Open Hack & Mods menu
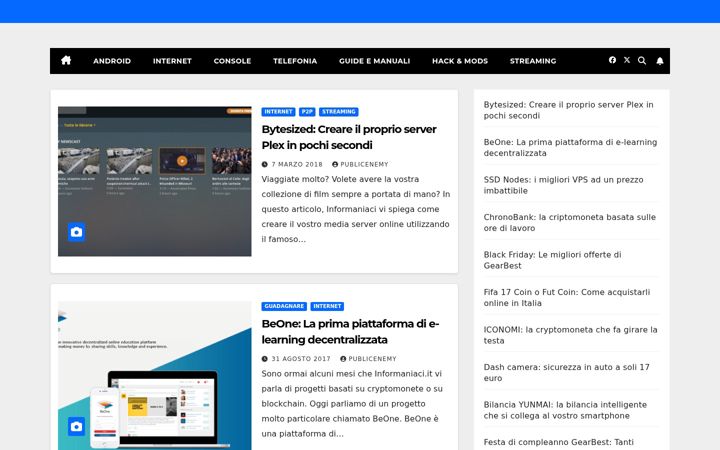Screen dimensions: 720x450 (460, 61)
